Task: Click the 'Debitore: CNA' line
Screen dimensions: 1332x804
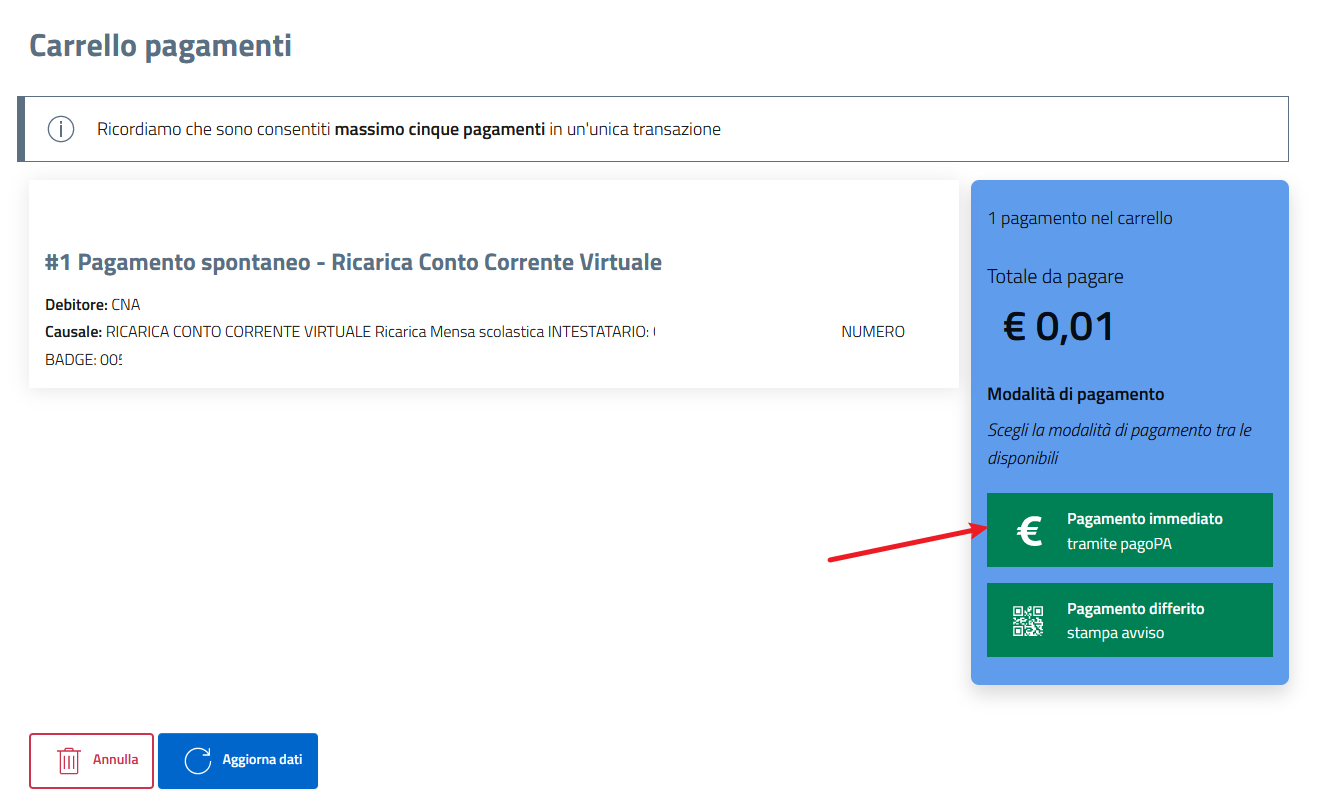Action: (x=93, y=304)
